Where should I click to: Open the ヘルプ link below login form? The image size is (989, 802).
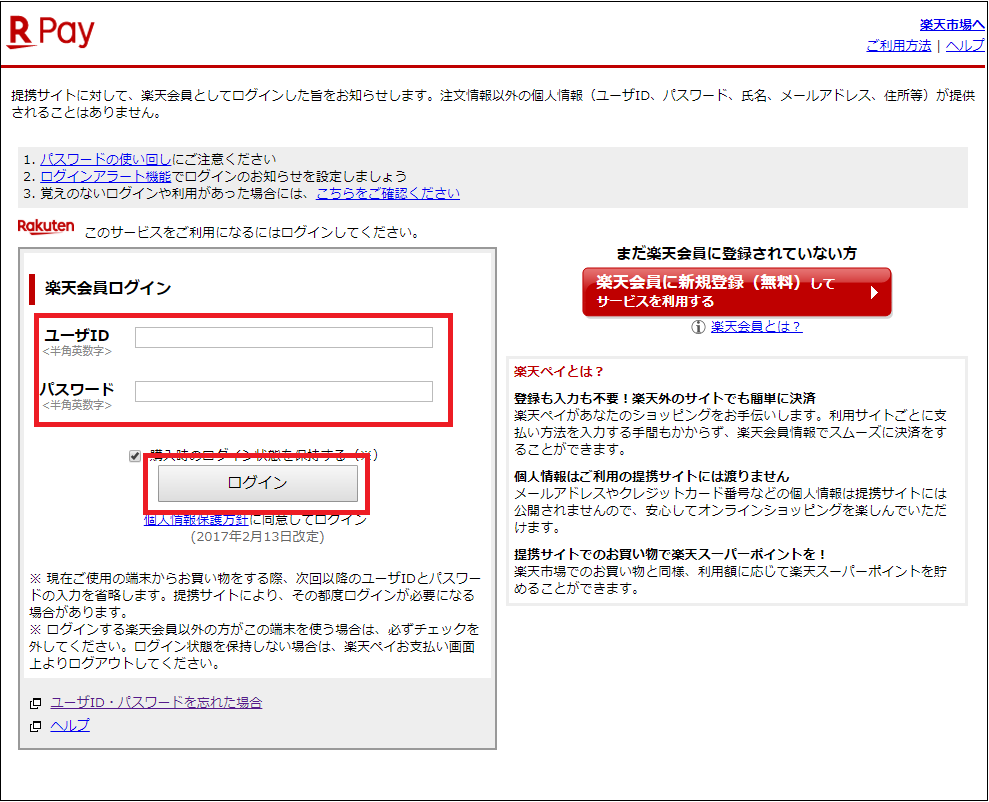pos(69,726)
